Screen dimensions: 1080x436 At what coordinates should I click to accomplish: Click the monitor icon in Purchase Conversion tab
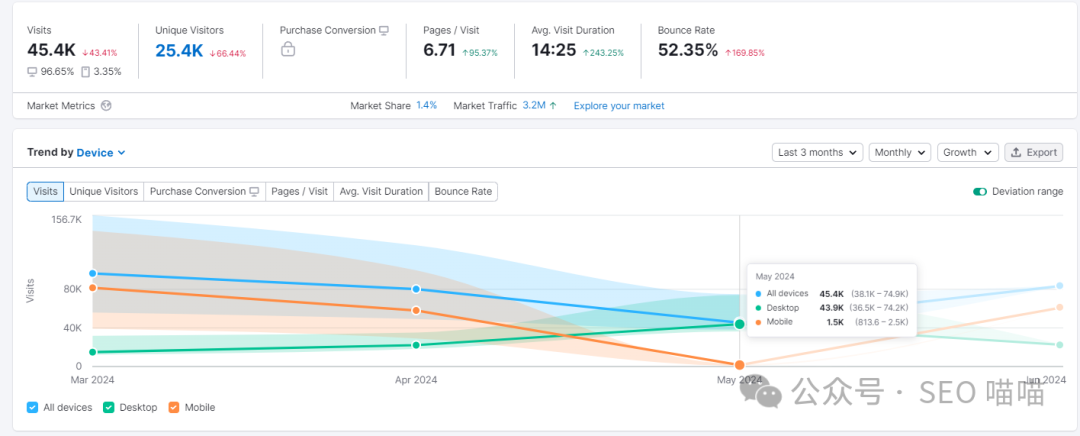point(255,192)
